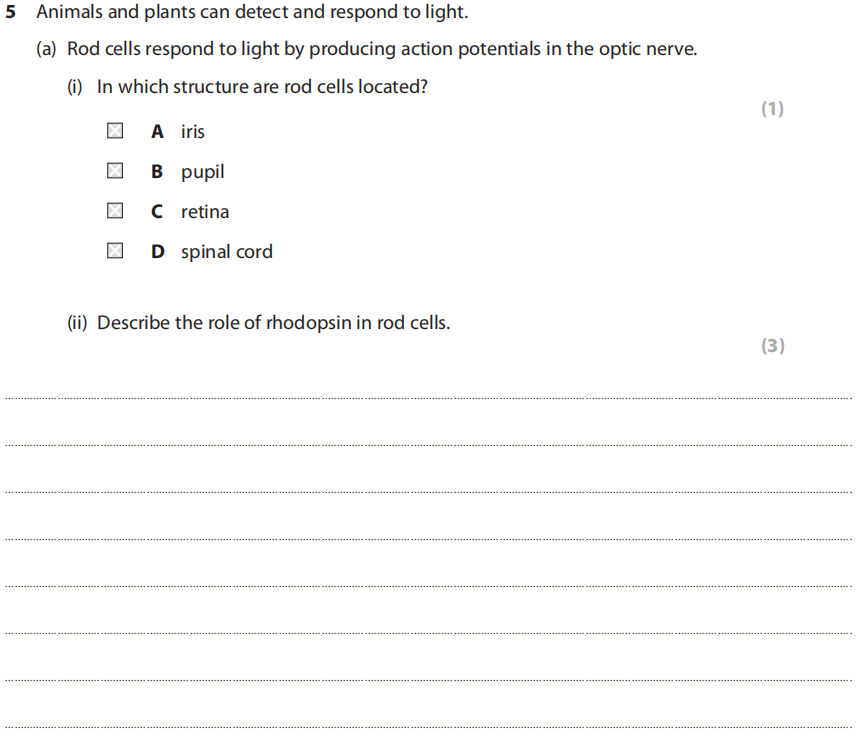The height and width of the screenshot is (736, 861).
Task: Click the last dotted answer line
Action: point(428,727)
